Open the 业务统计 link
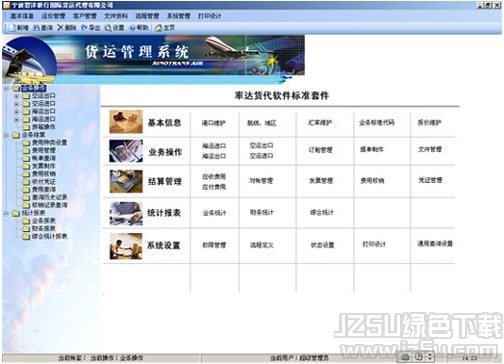Image resolution: width=504 pixels, height=364 pixels. (x=214, y=213)
